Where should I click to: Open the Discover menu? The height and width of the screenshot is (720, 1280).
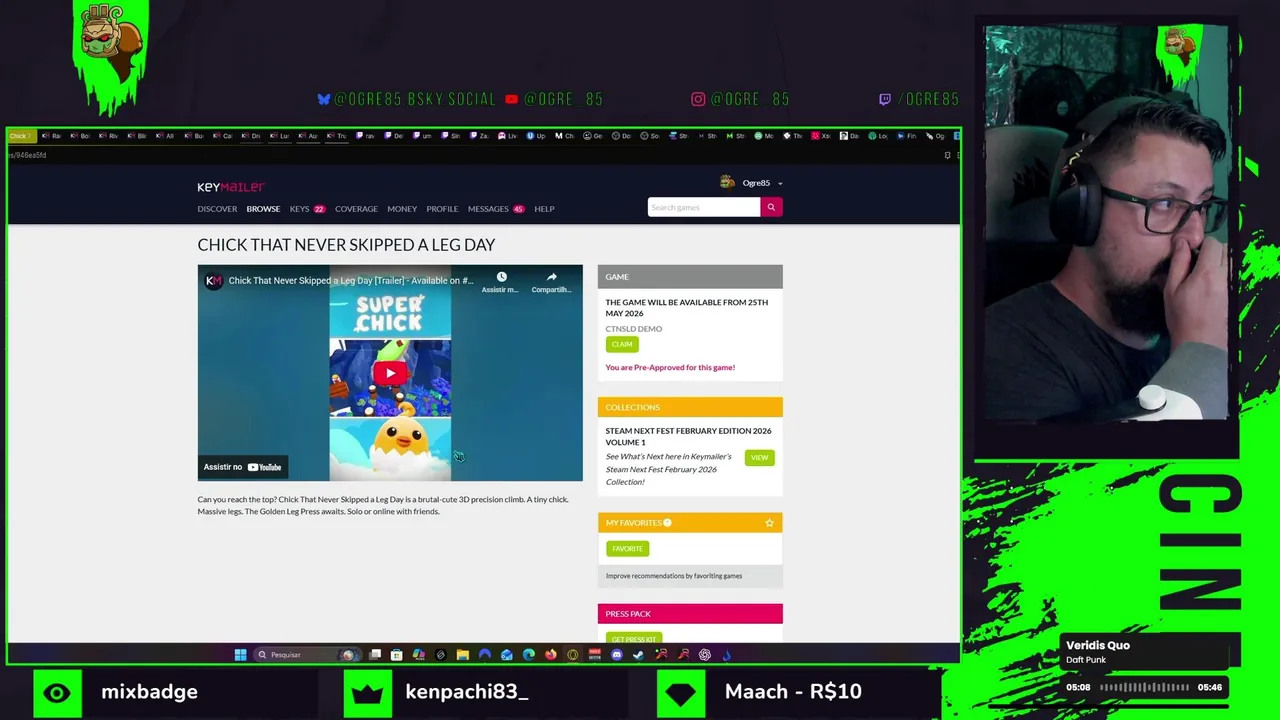point(217,209)
